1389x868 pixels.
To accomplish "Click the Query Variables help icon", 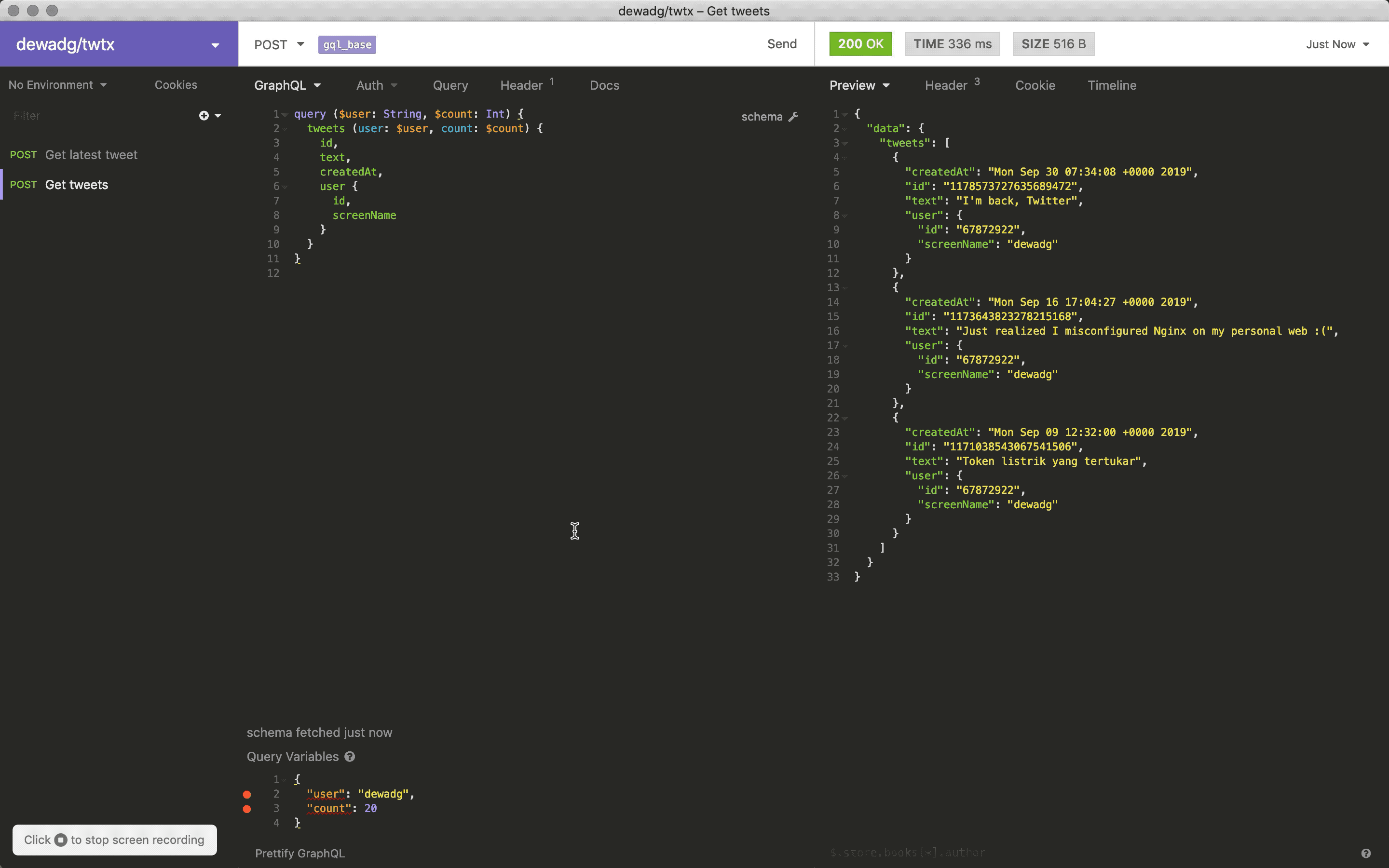I will (350, 757).
